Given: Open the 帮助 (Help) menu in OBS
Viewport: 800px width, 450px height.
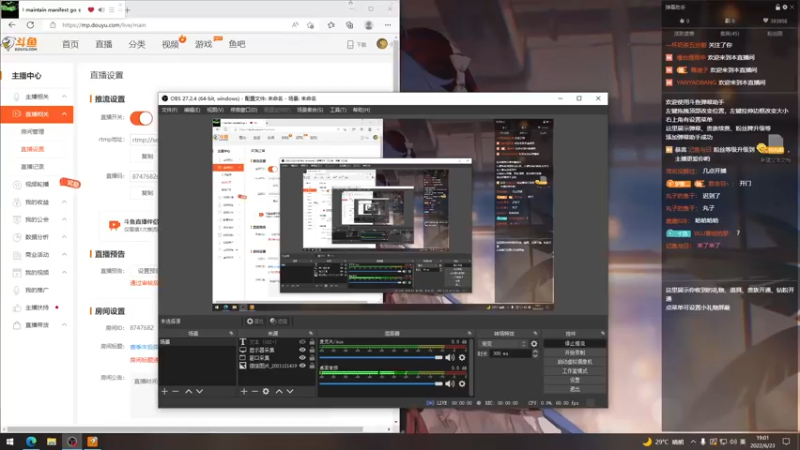Looking at the screenshot, I should pyautogui.click(x=361, y=110).
